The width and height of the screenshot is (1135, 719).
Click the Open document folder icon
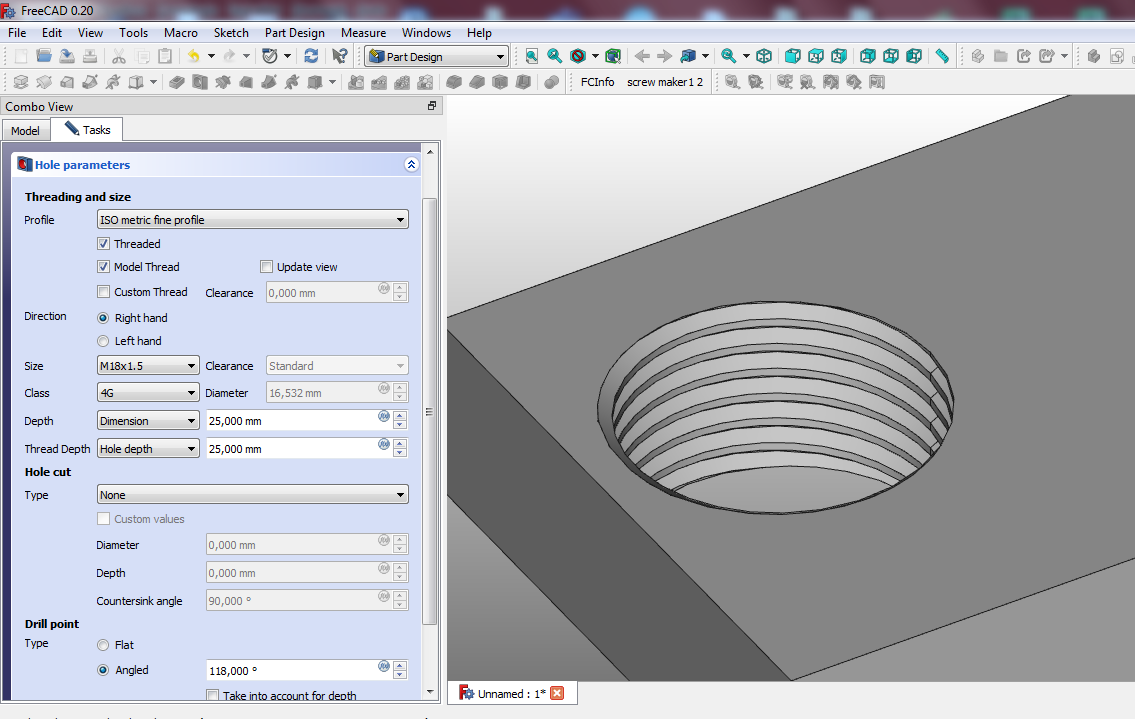pos(44,57)
